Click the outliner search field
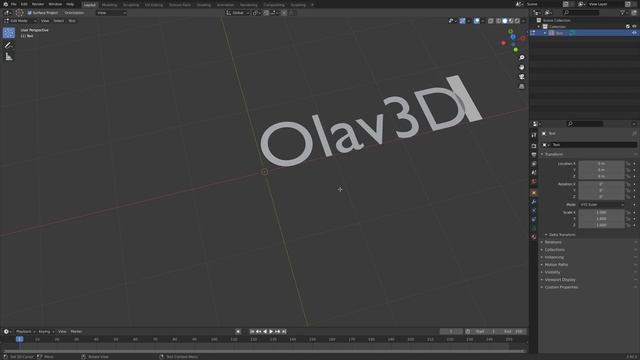Screen dimensions: 640x360 tap(581, 13)
